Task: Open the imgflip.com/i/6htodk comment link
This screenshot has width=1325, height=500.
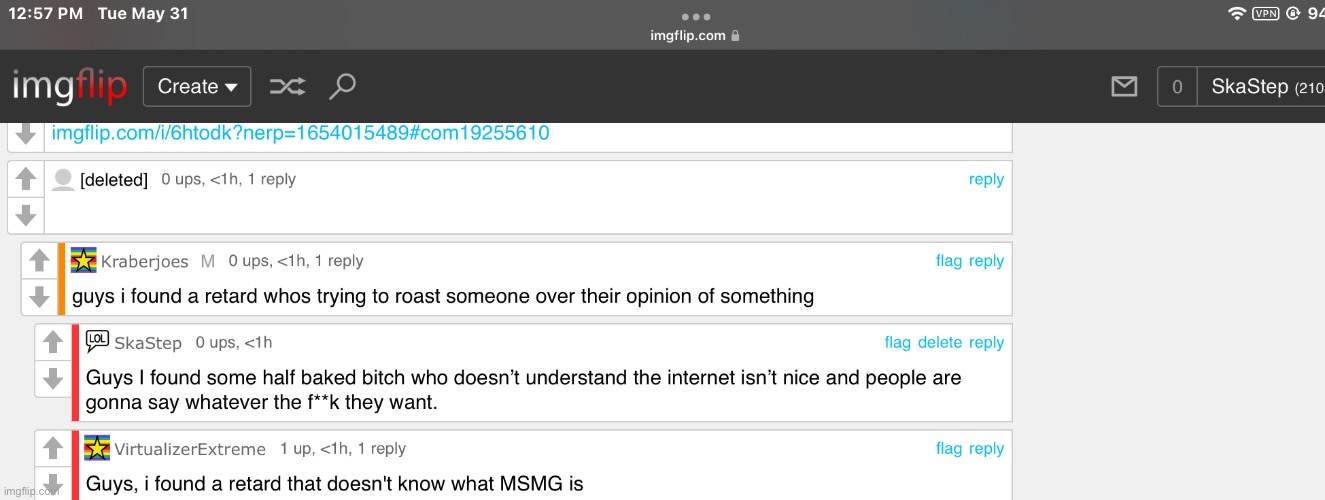Action: 300,133
